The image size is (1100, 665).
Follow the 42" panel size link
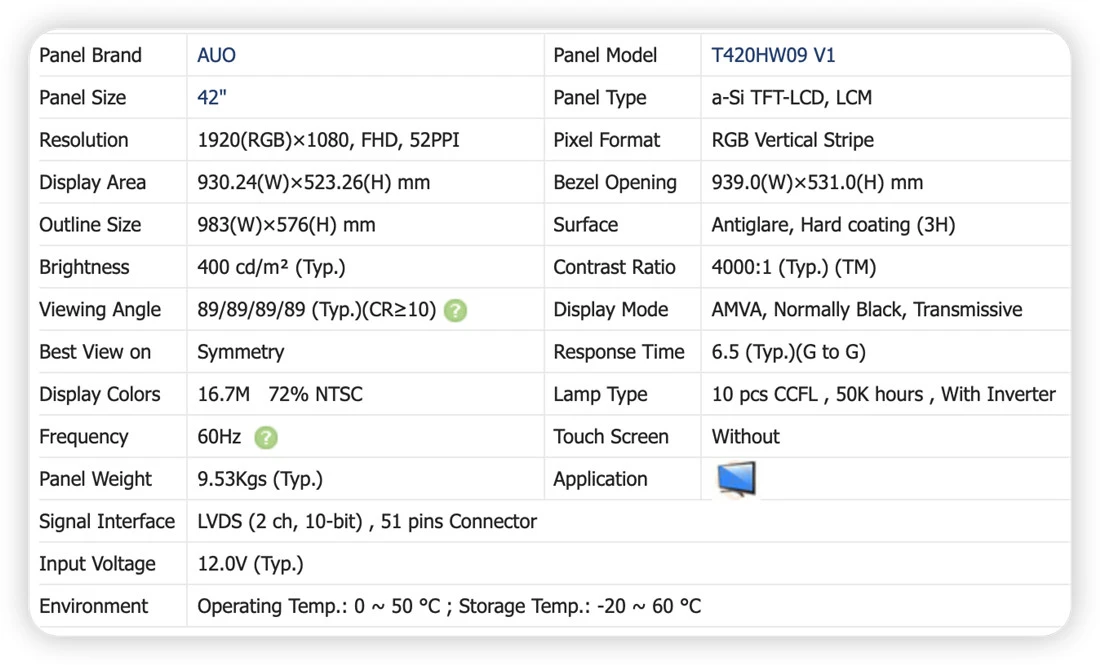212,98
